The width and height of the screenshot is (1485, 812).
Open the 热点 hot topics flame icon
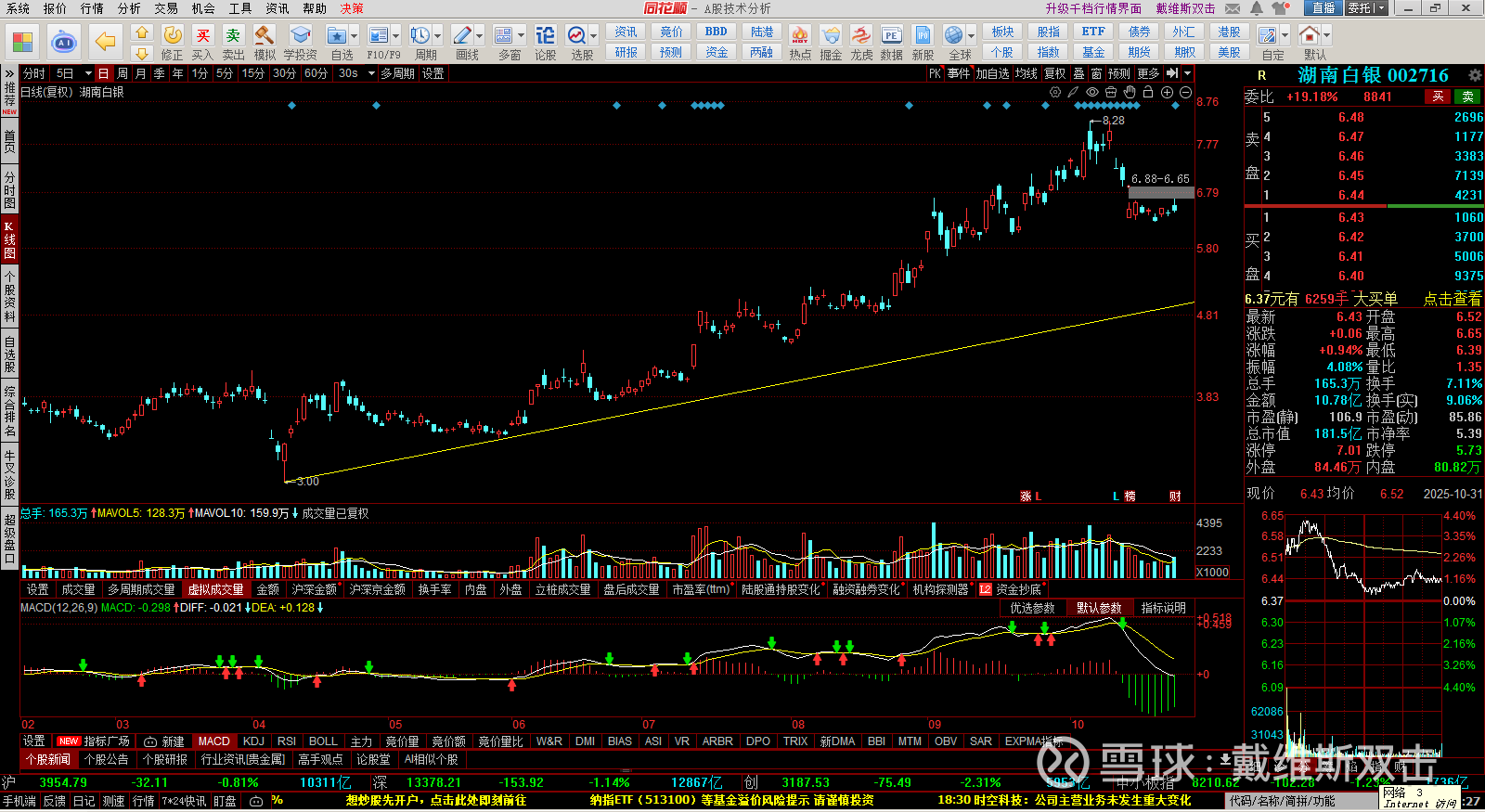tap(799, 36)
